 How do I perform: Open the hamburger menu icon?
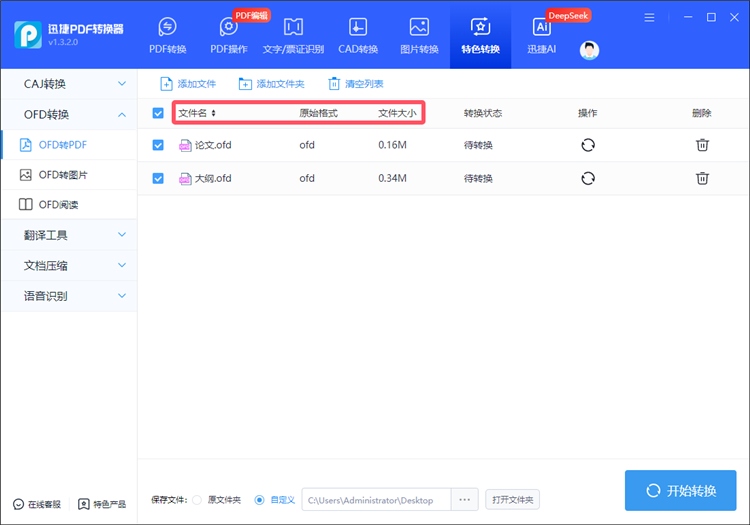(x=649, y=18)
